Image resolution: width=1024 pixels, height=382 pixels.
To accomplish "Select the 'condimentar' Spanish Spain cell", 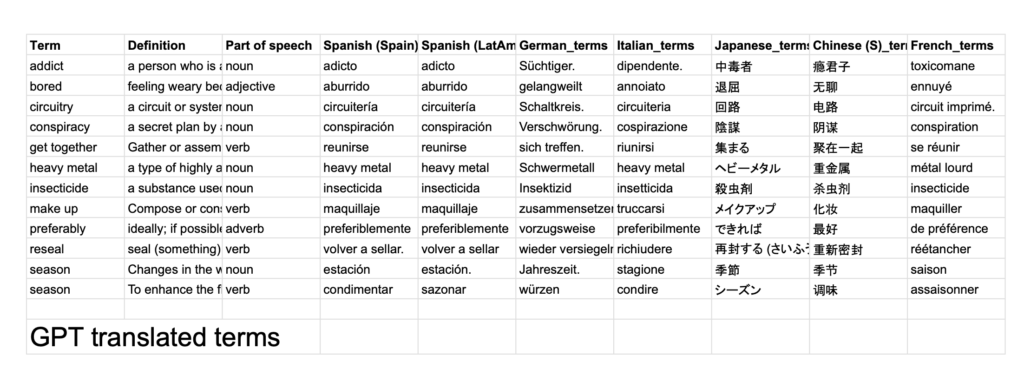I will 369,289.
